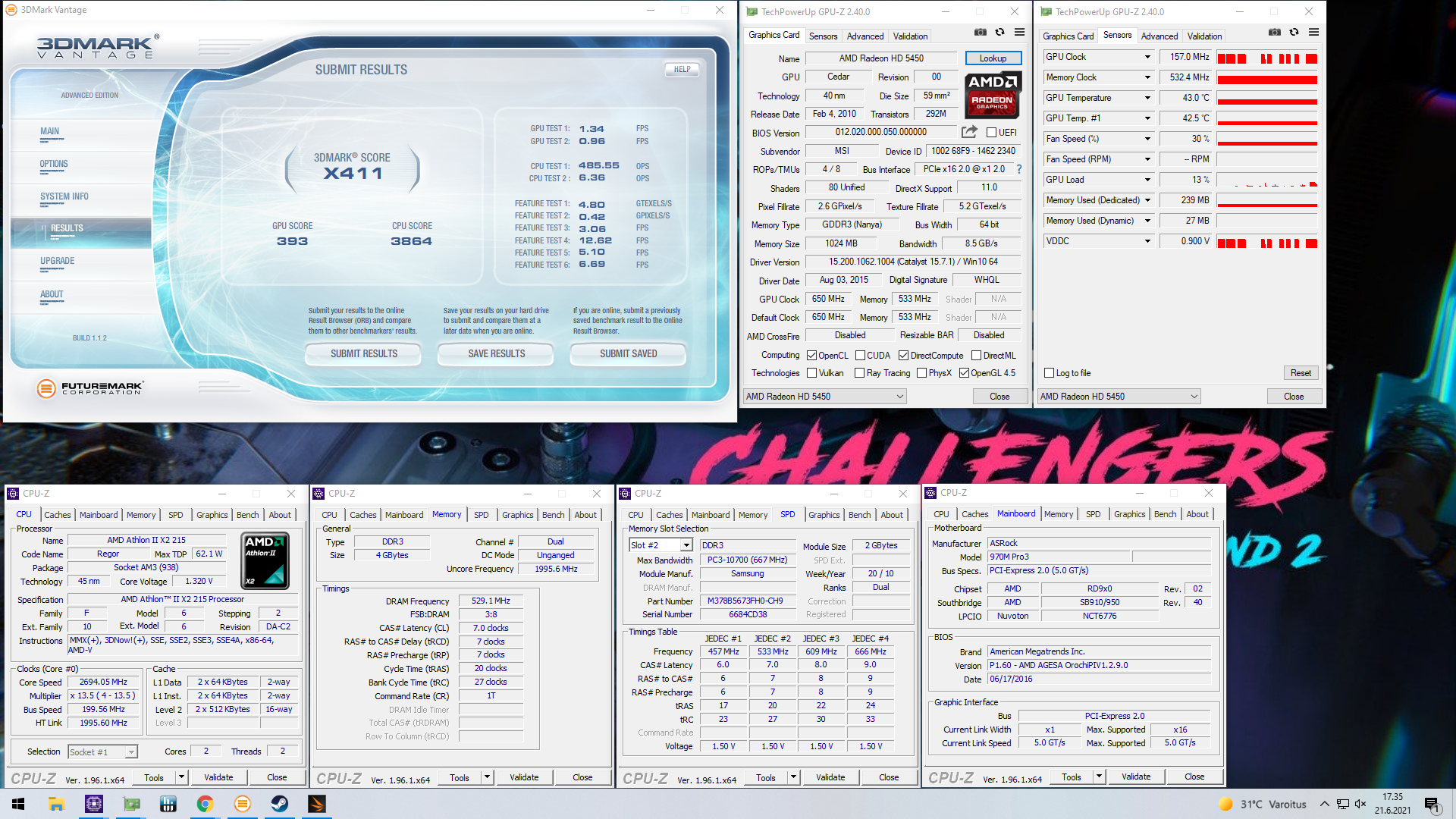The width and height of the screenshot is (1456, 819).
Task: Click the 3DMark Vantage logo
Action: pyautogui.click(x=99, y=47)
